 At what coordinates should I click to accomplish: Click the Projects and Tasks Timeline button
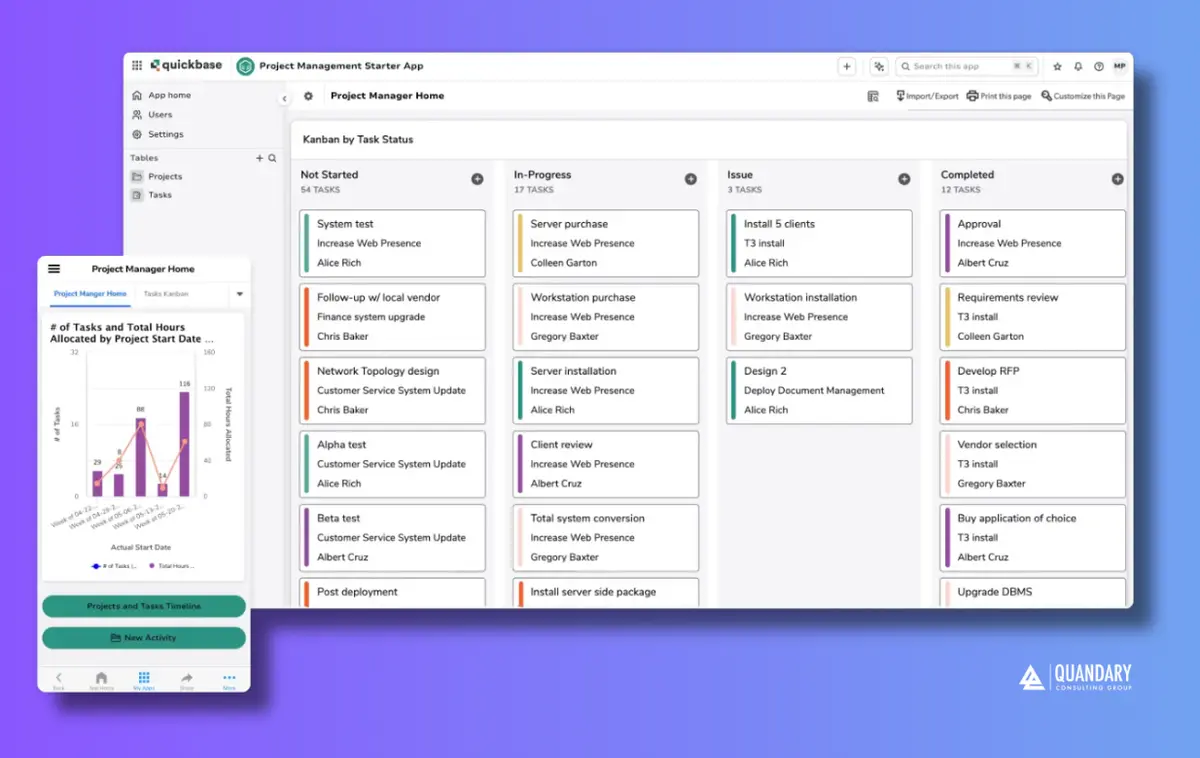[x=144, y=606]
